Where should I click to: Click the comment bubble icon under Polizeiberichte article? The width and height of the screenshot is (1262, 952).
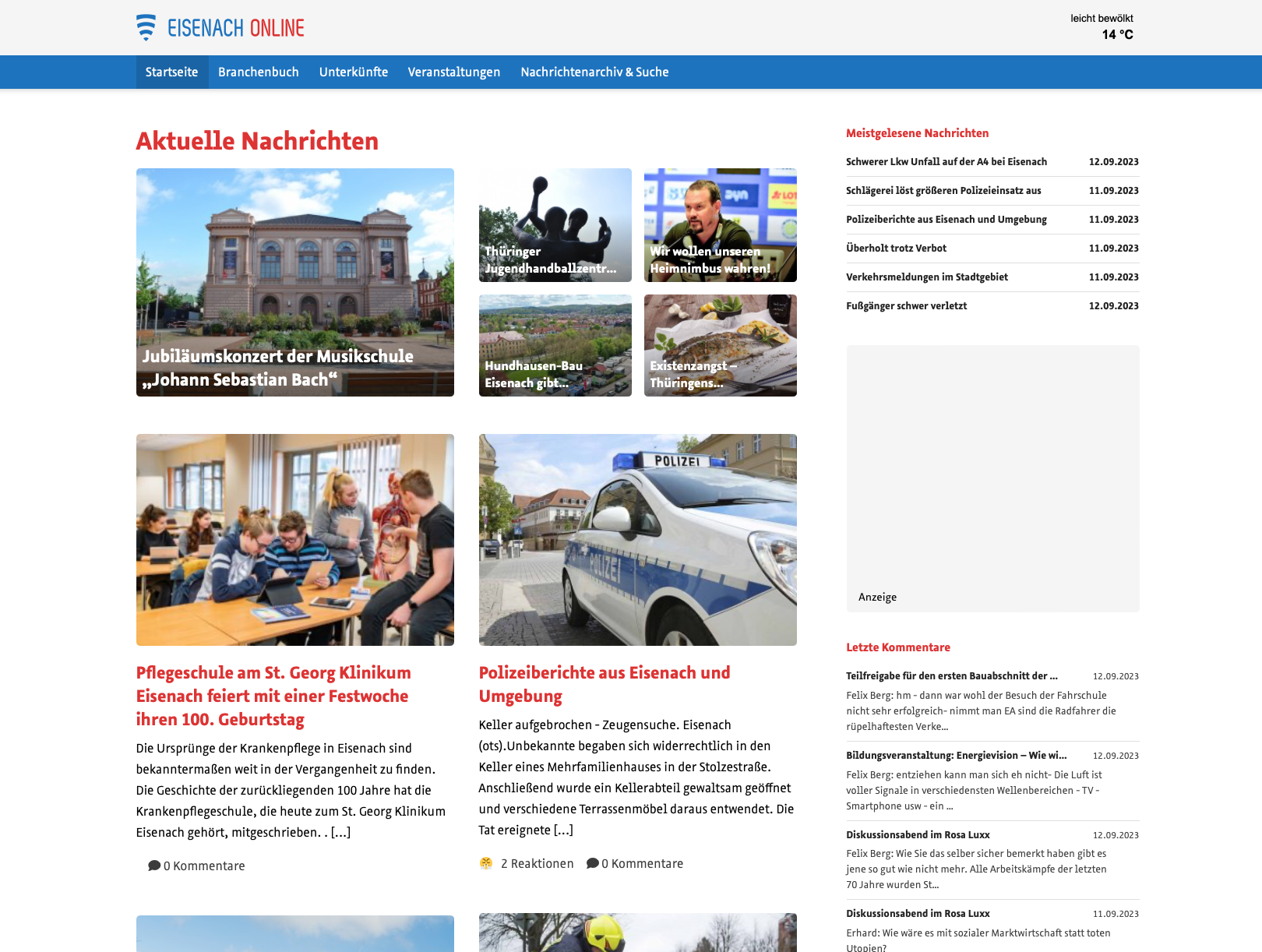[593, 863]
